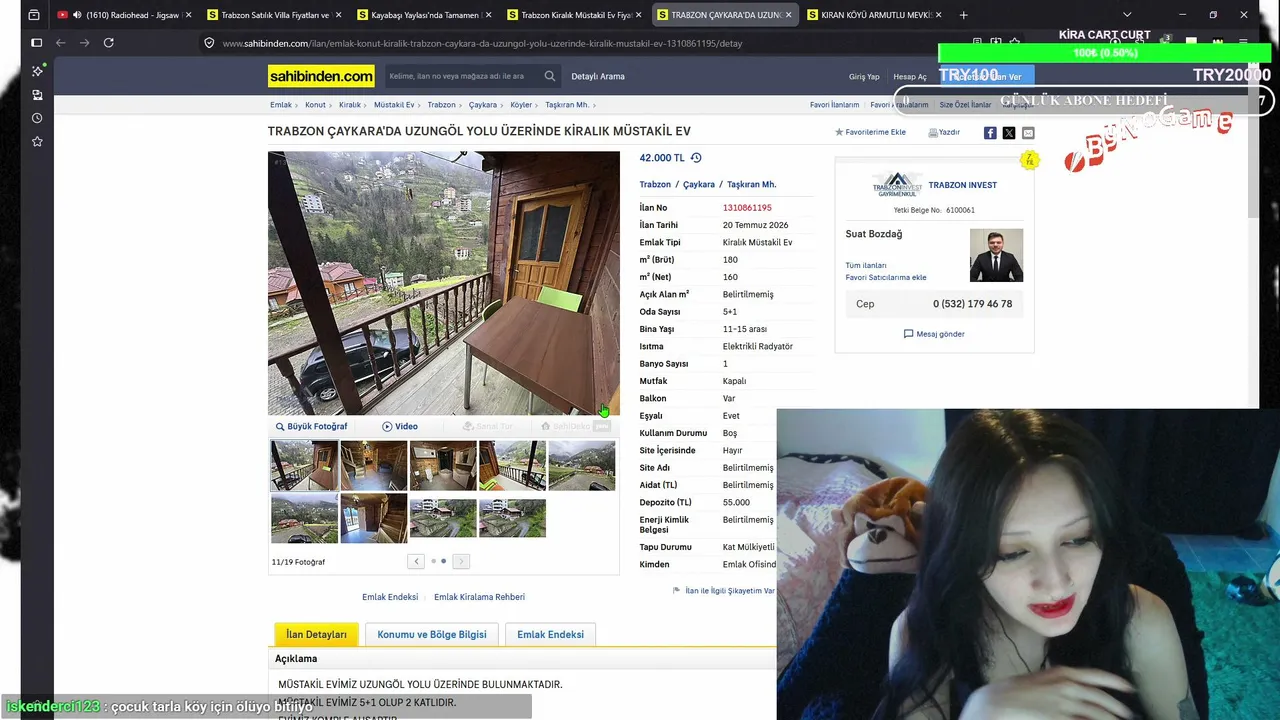Open Favori İlanlarım link
The width and height of the screenshot is (1280, 720).
click(x=834, y=105)
